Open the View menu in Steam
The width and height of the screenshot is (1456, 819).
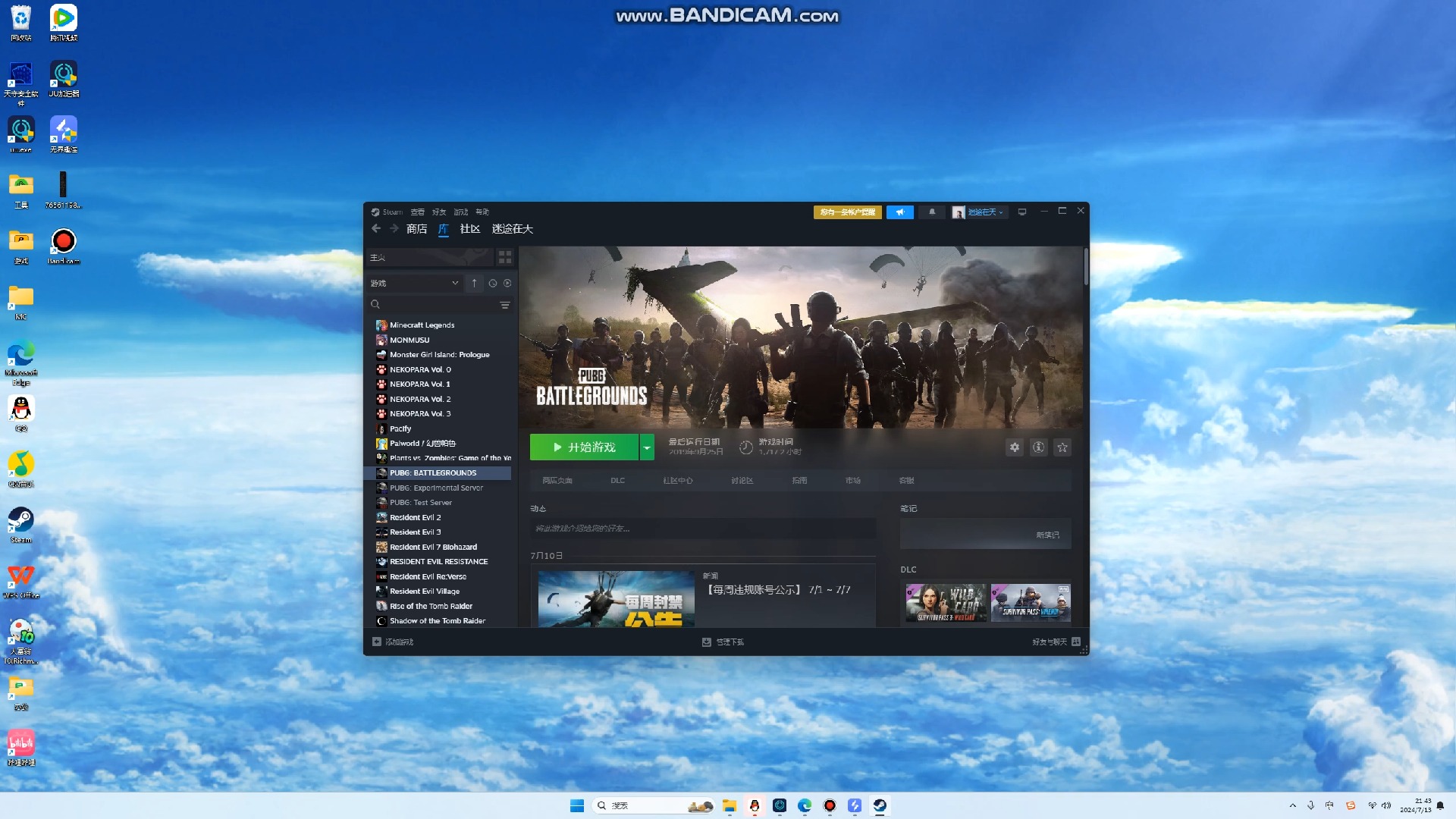tap(418, 212)
